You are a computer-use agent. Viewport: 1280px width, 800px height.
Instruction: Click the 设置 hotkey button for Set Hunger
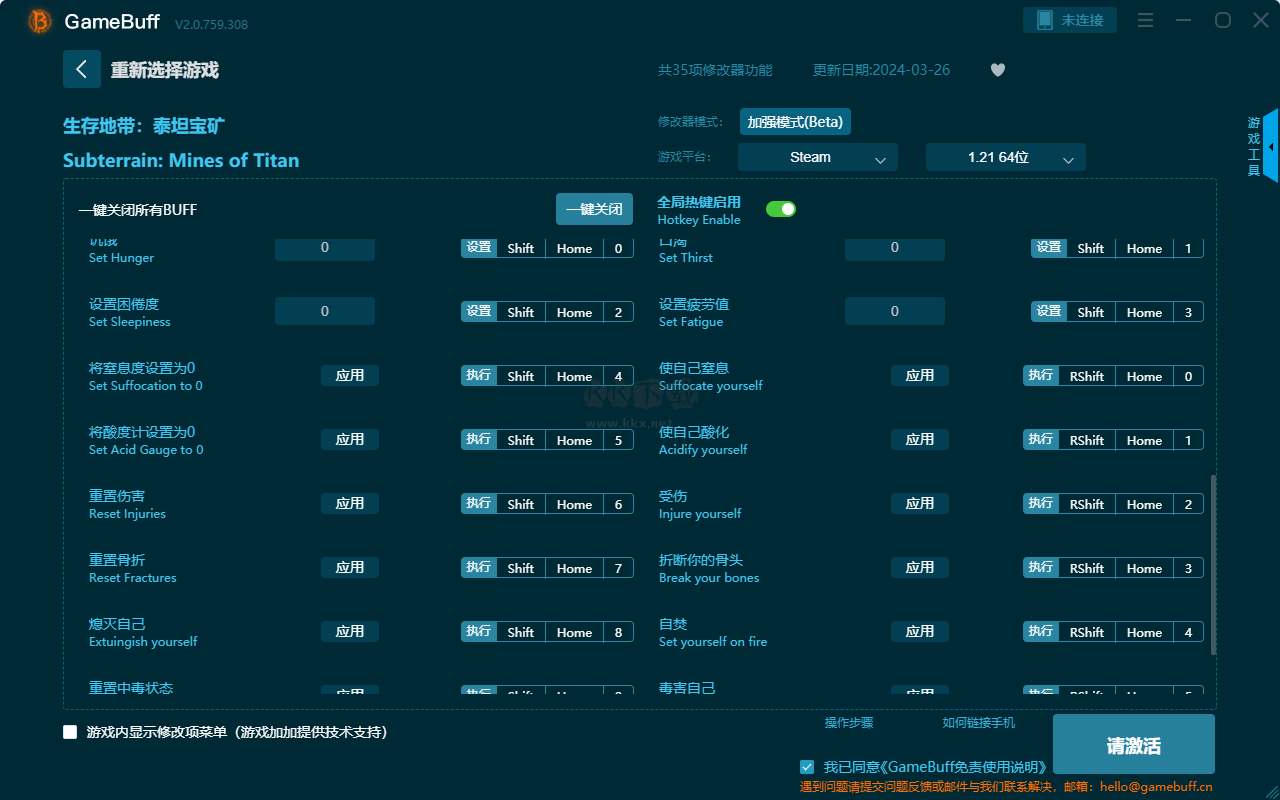(x=479, y=247)
